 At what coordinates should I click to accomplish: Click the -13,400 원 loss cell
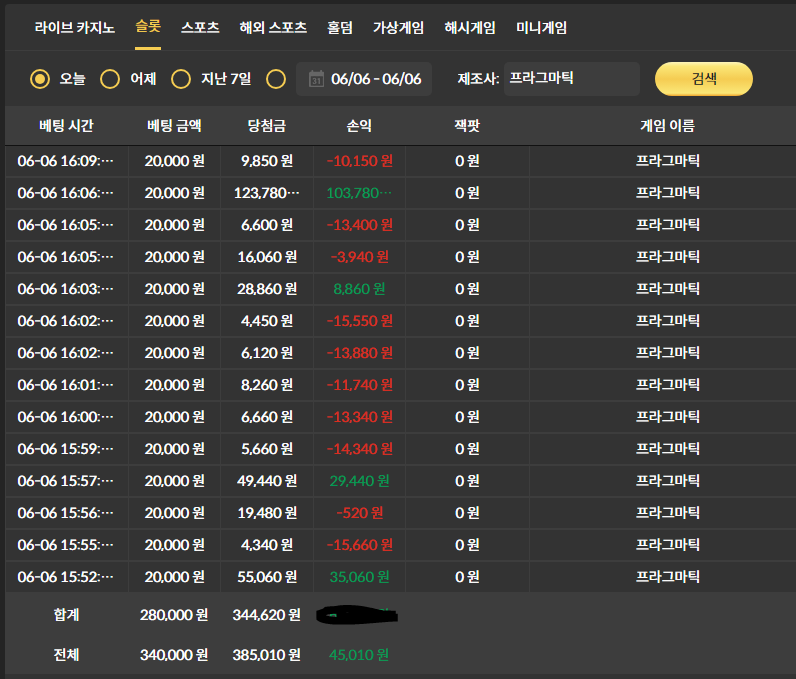click(x=359, y=225)
